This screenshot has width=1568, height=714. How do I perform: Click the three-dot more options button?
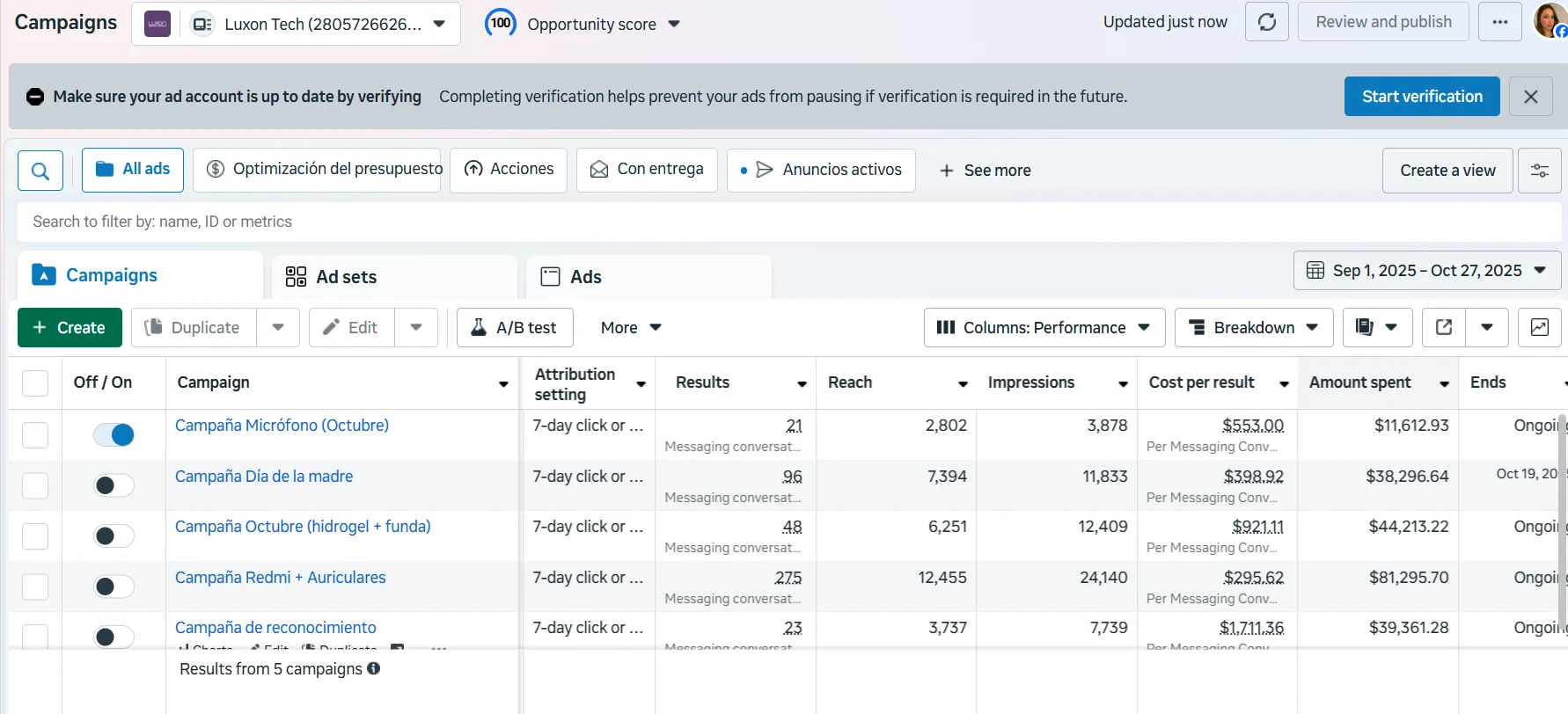tap(1500, 22)
